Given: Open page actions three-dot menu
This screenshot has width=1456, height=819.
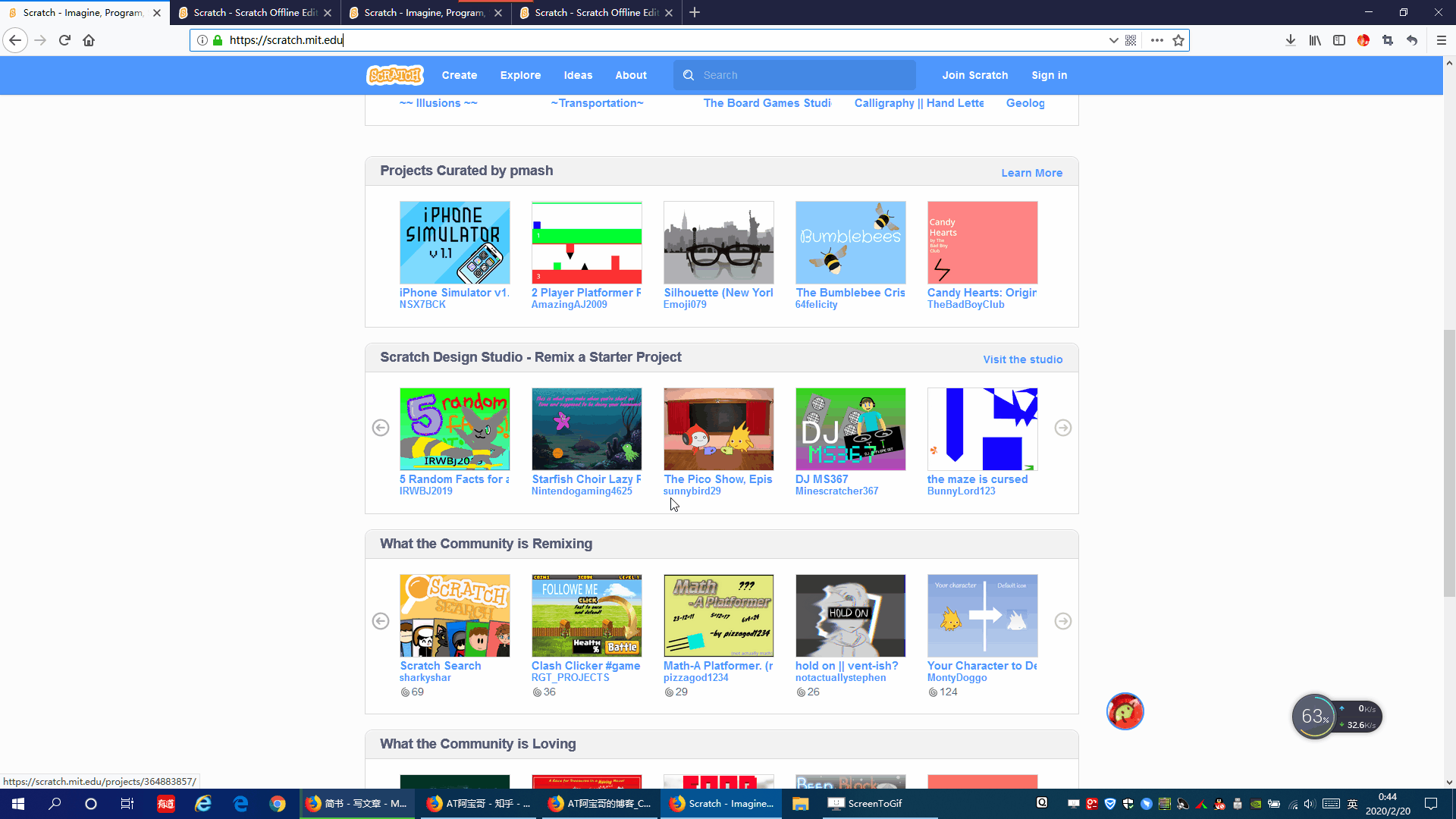Looking at the screenshot, I should (x=1156, y=40).
